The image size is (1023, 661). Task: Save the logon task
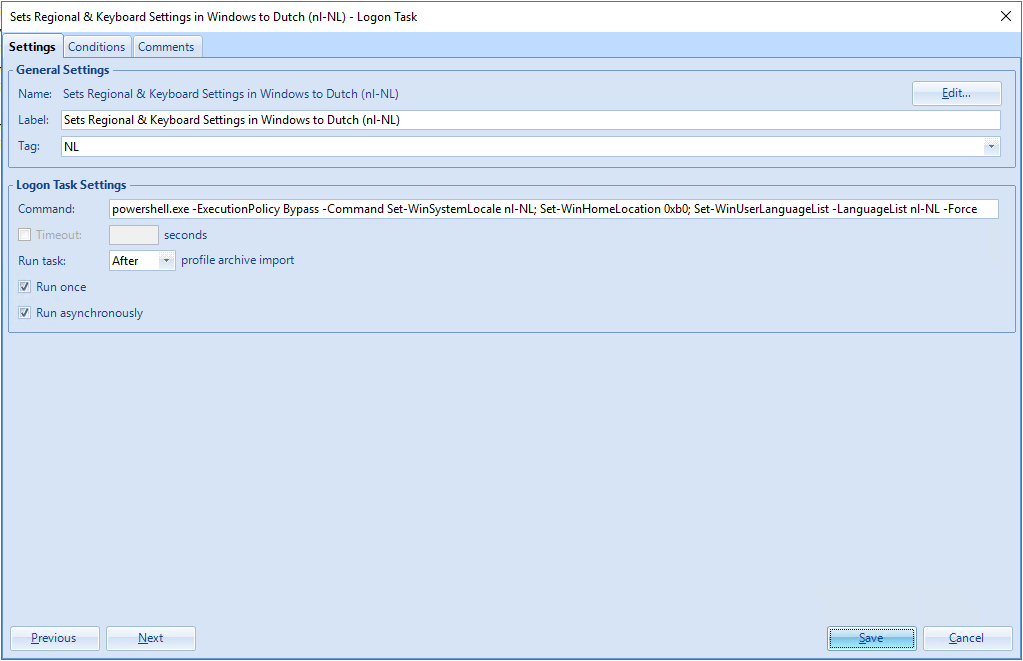click(x=871, y=638)
